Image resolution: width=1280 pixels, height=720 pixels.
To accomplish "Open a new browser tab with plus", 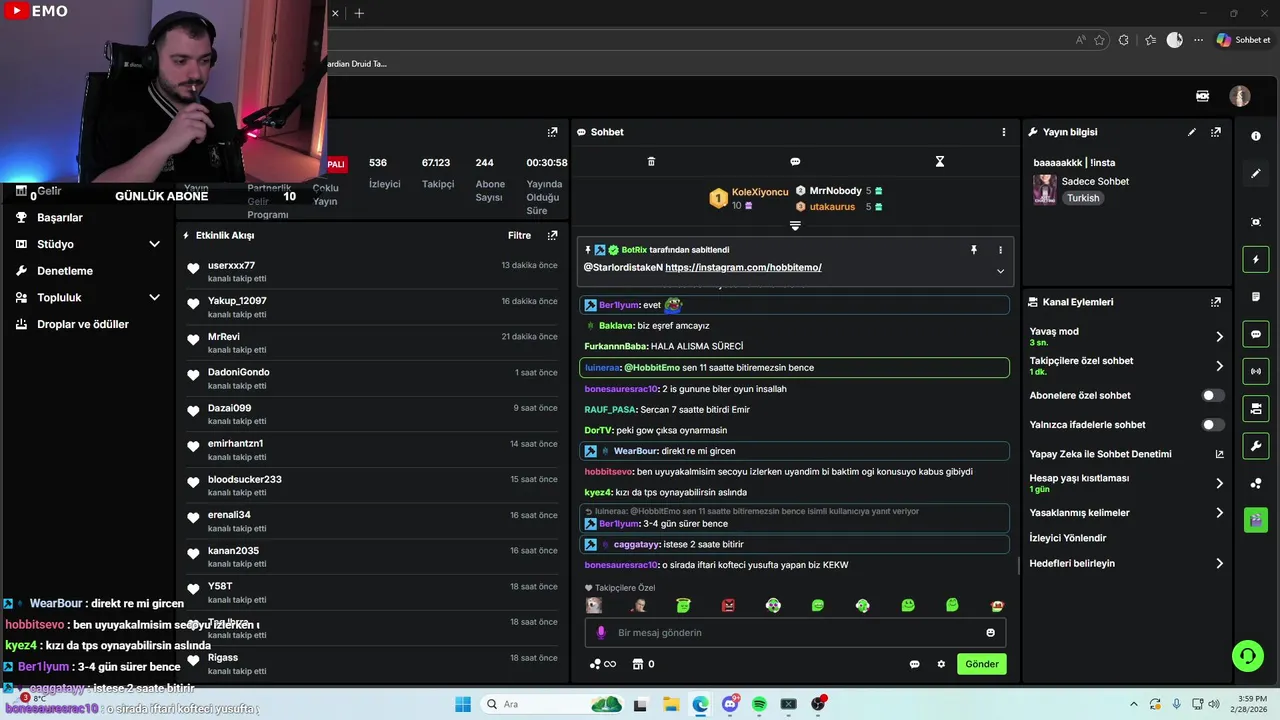I will click(359, 13).
